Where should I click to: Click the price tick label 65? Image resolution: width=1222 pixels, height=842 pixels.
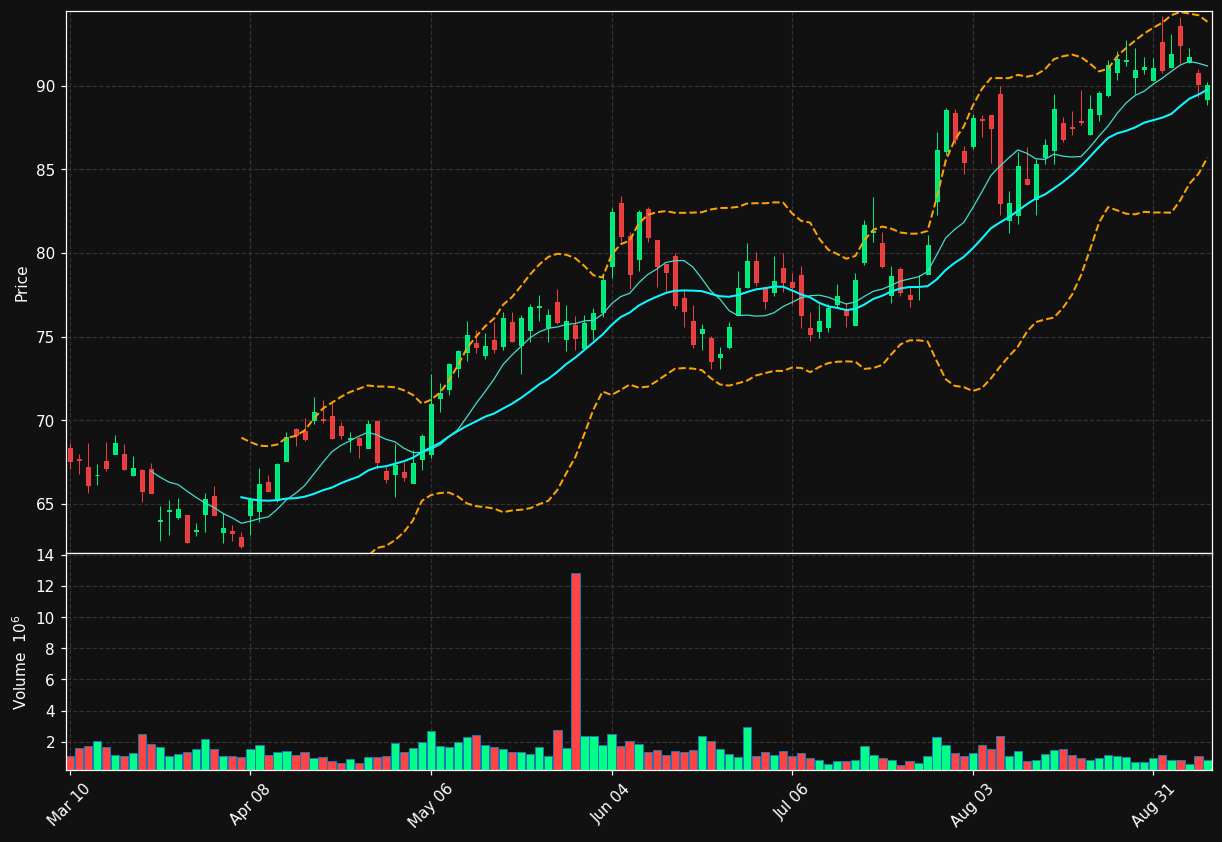point(46,504)
